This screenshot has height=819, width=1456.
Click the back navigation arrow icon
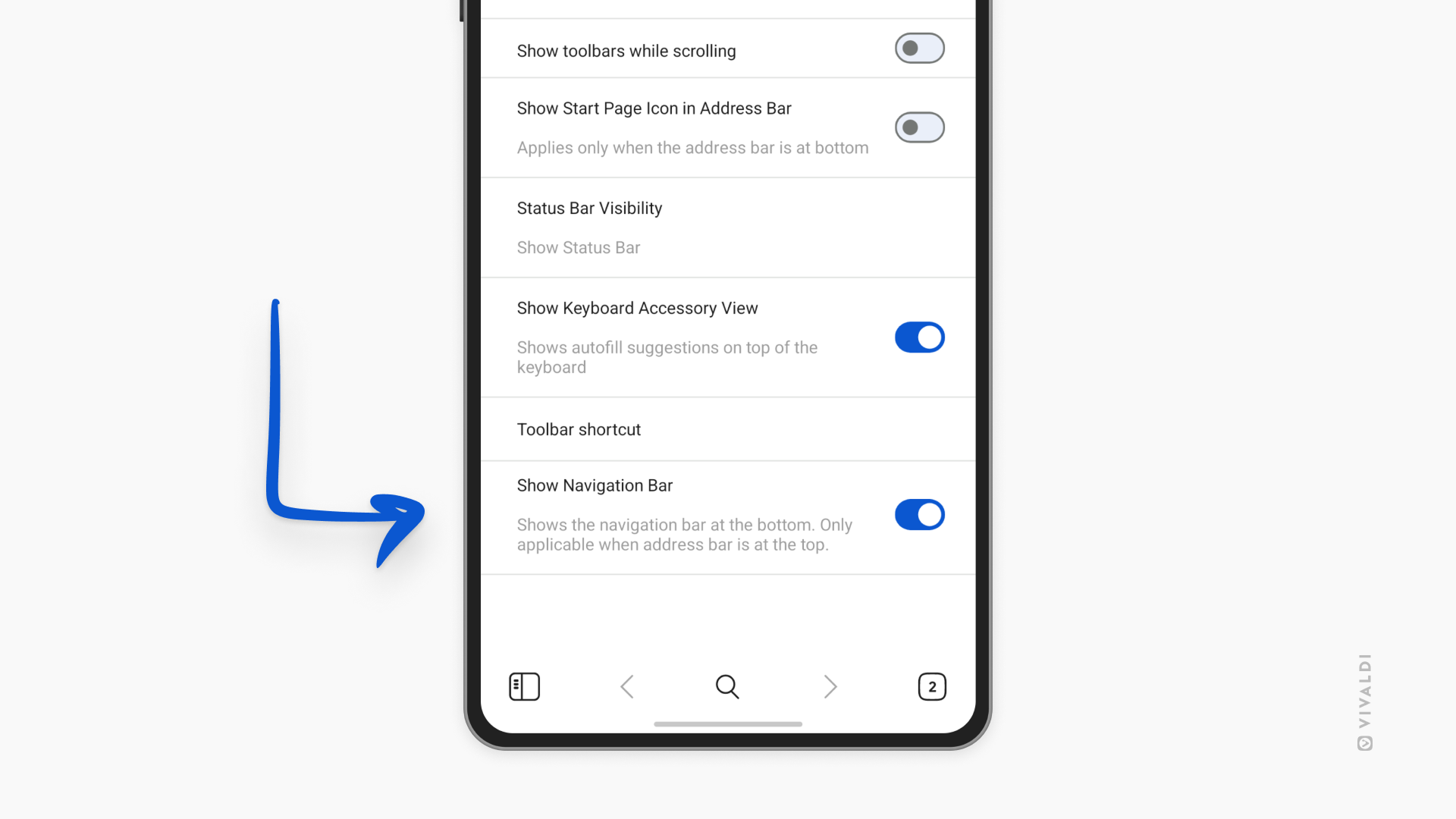pyautogui.click(x=626, y=686)
